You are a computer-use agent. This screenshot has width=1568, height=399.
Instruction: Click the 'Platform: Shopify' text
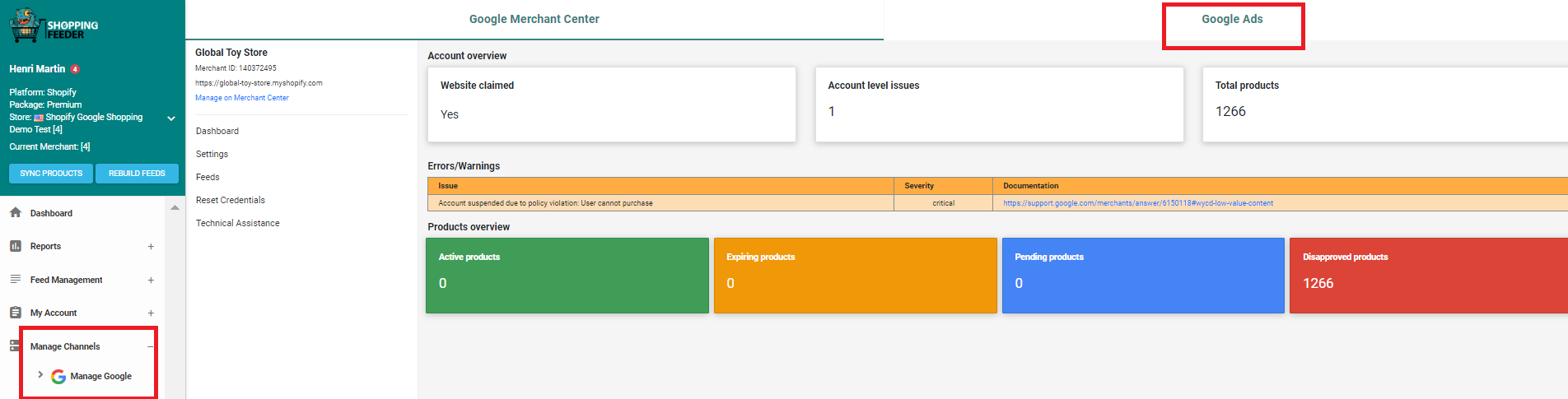[43, 92]
